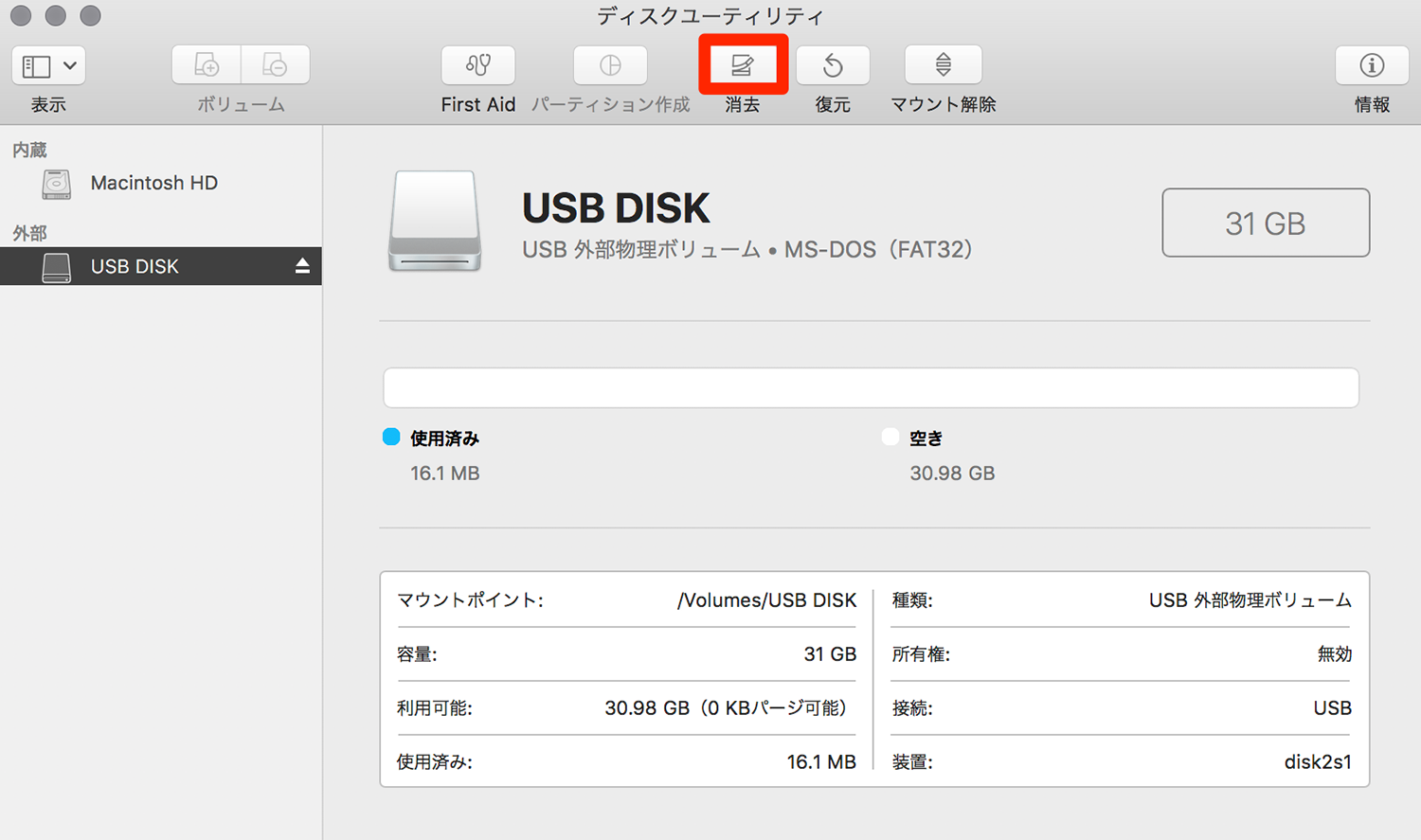Close the Disk Utility window
The height and width of the screenshot is (840, 1421).
21,15
